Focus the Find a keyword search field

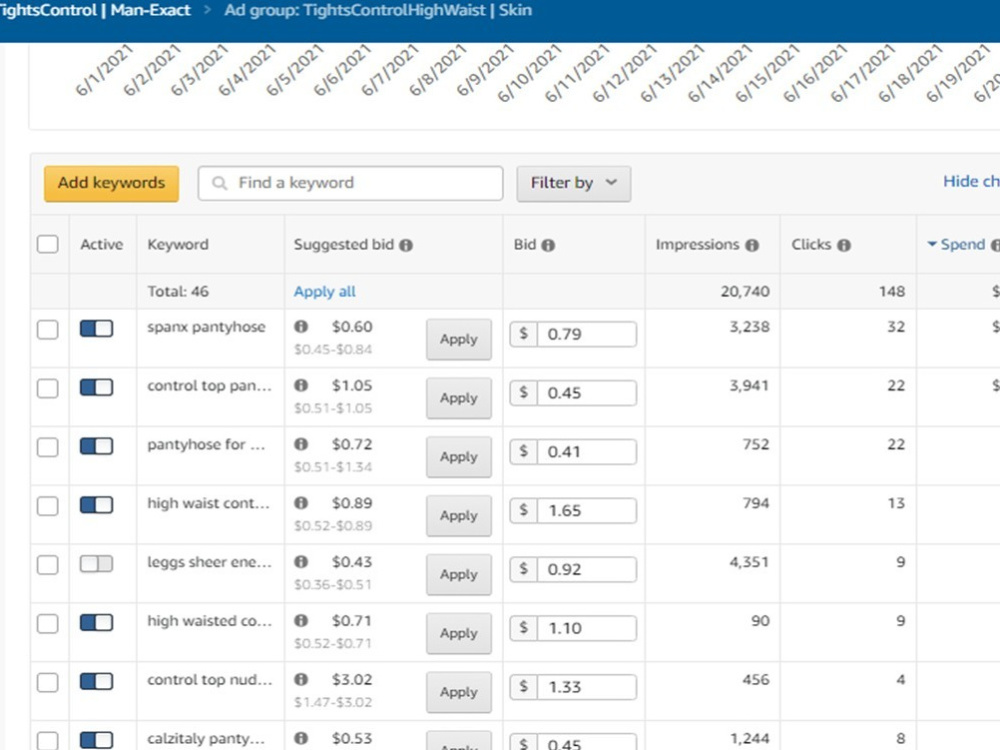click(350, 184)
